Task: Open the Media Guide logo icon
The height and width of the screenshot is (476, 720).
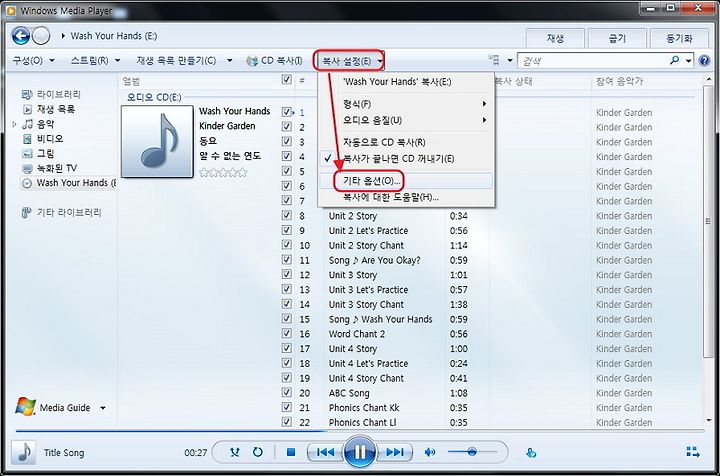Action: point(25,407)
